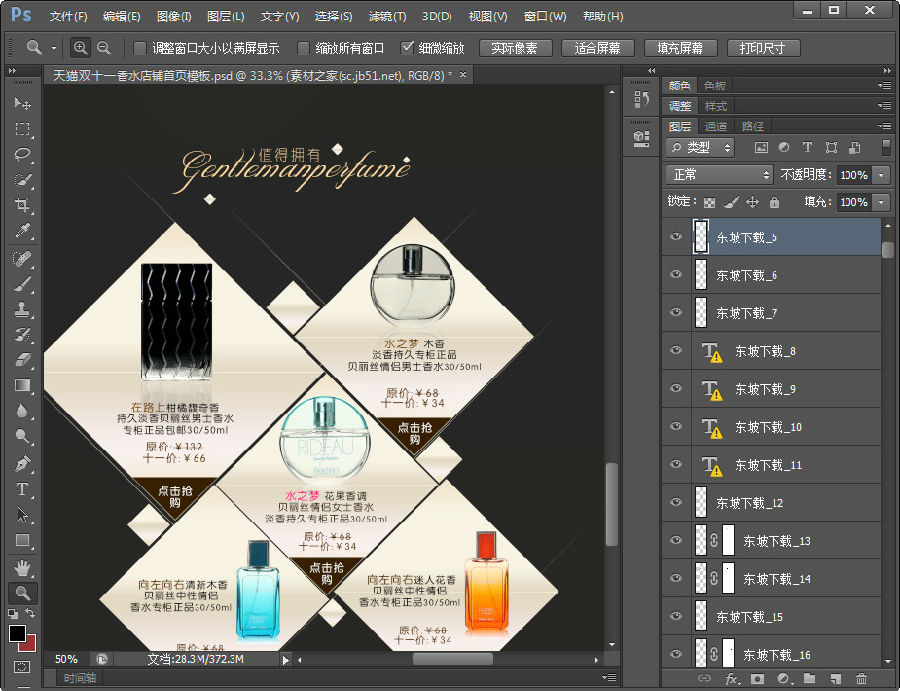Image resolution: width=900 pixels, height=691 pixels.
Task: Click the delete layer trash icon
Action: click(x=861, y=679)
